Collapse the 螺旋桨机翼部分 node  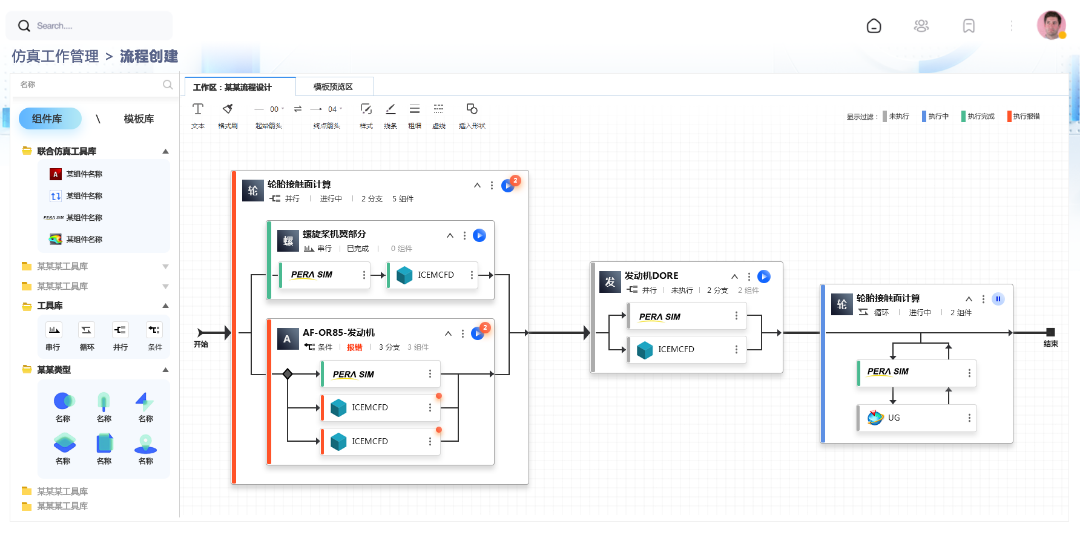pos(450,235)
